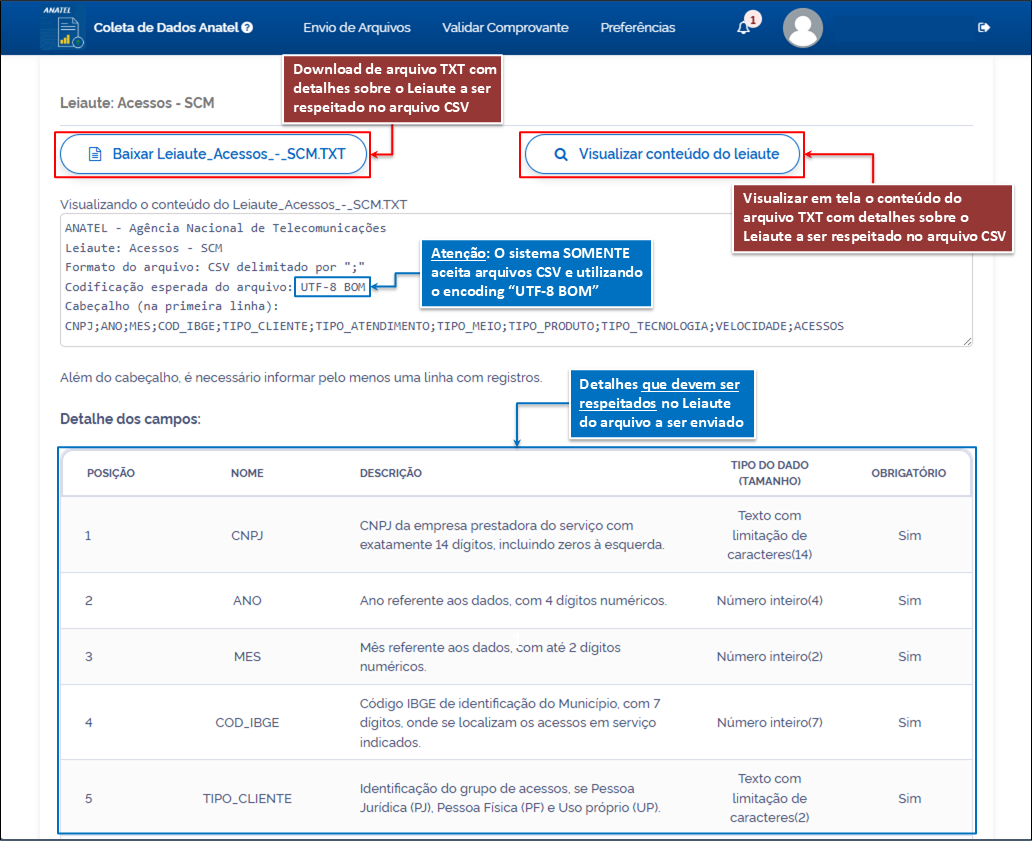Open the notifications bell
Screen dimensions: 1032x841
coord(743,28)
